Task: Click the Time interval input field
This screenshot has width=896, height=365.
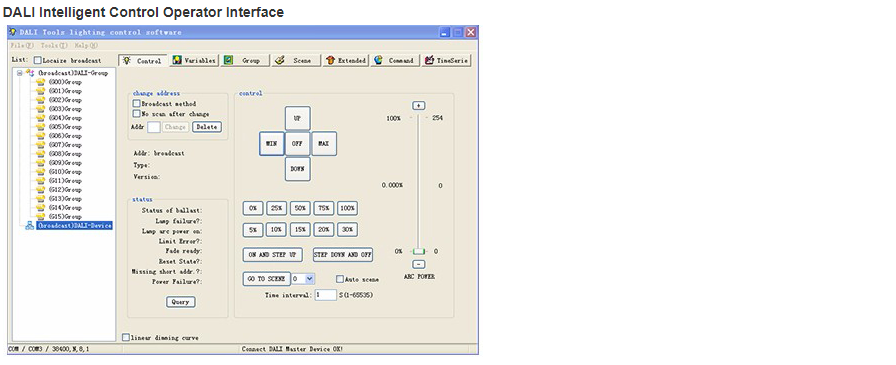Action: 325,295
